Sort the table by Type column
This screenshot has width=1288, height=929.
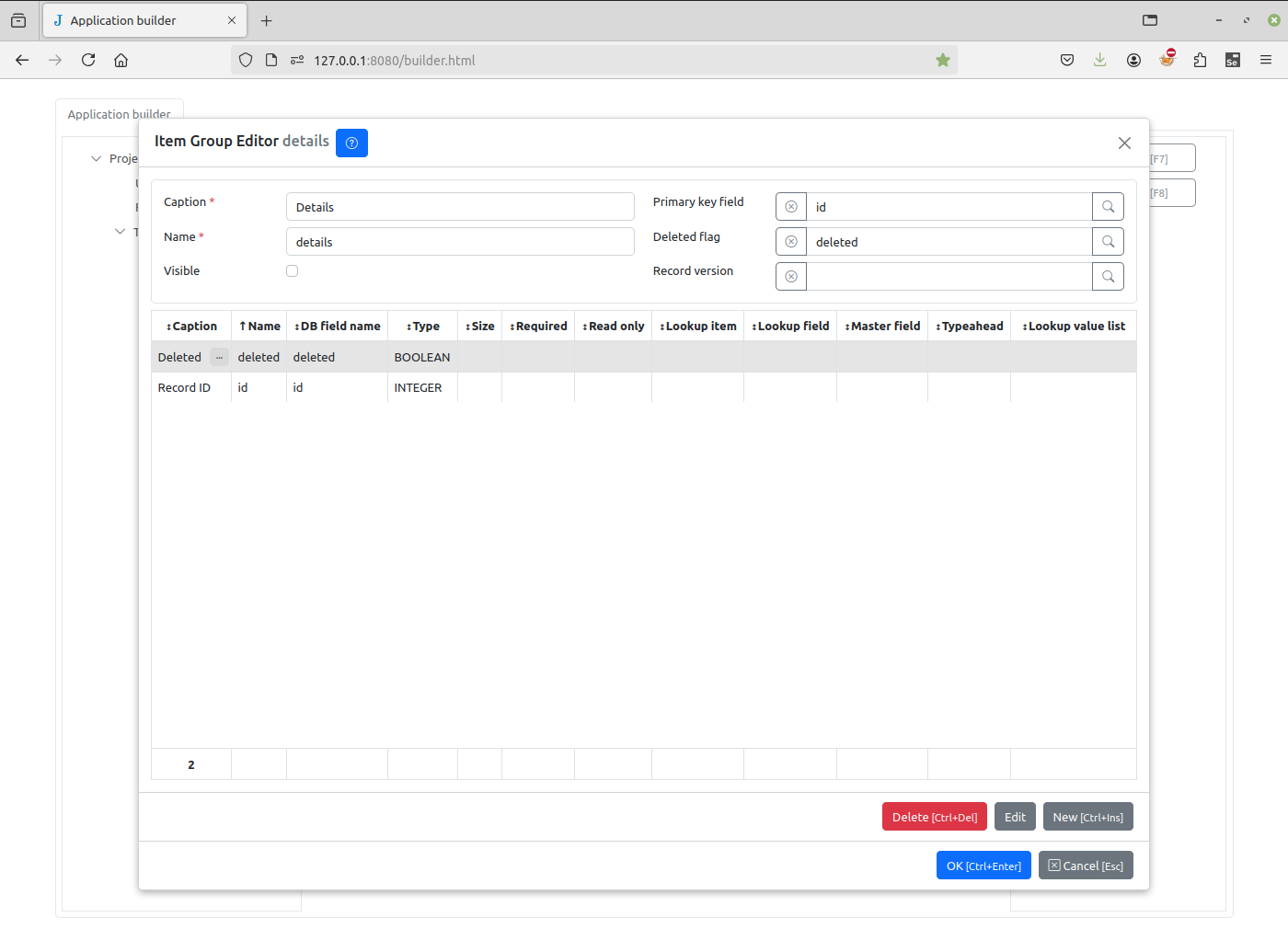pos(423,327)
